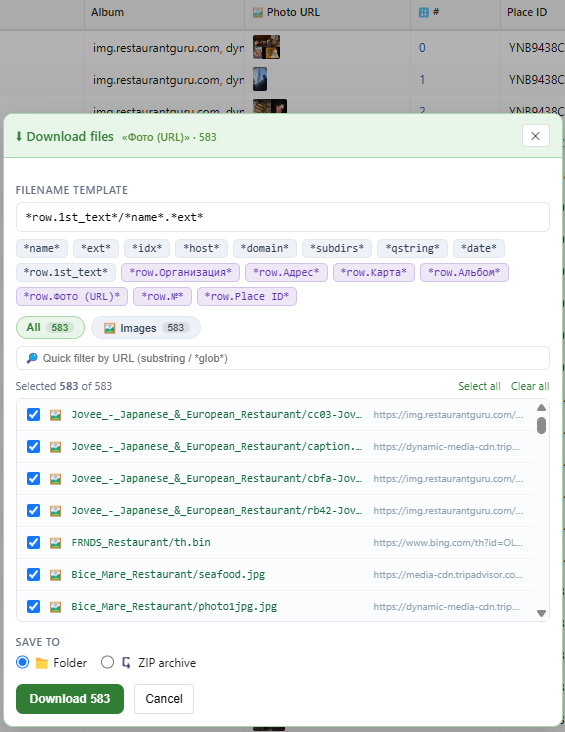Close the Download files dialog
The image size is (565, 732).
[536, 136]
